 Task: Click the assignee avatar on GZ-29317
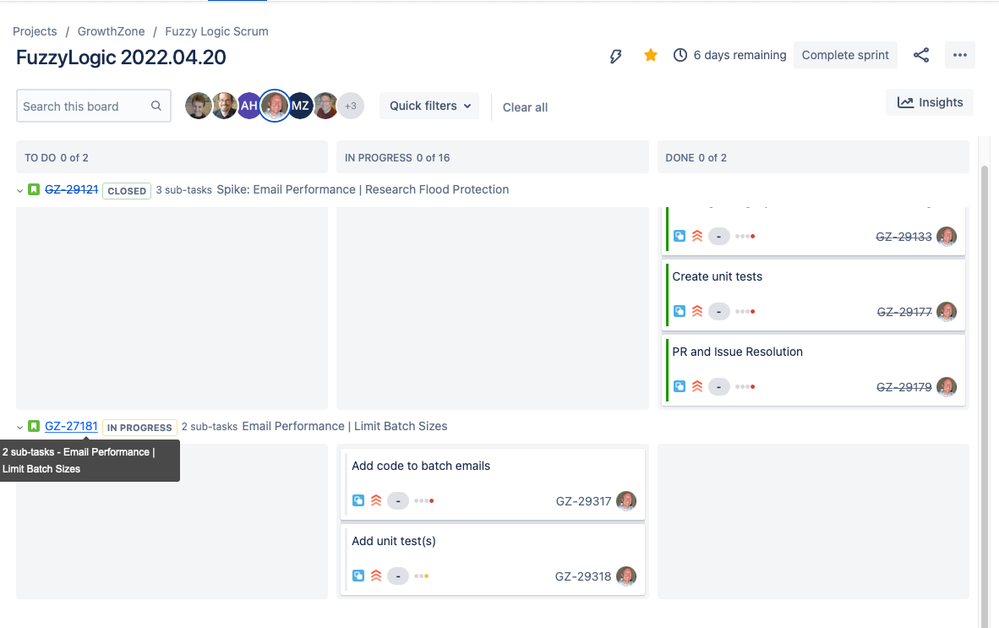tap(626, 501)
